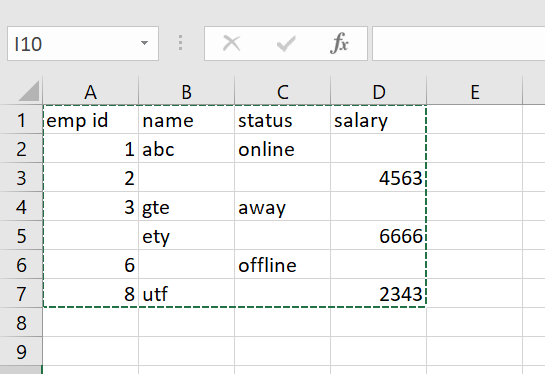
Task: Select the cell containing 'abc'
Action: 187,148
